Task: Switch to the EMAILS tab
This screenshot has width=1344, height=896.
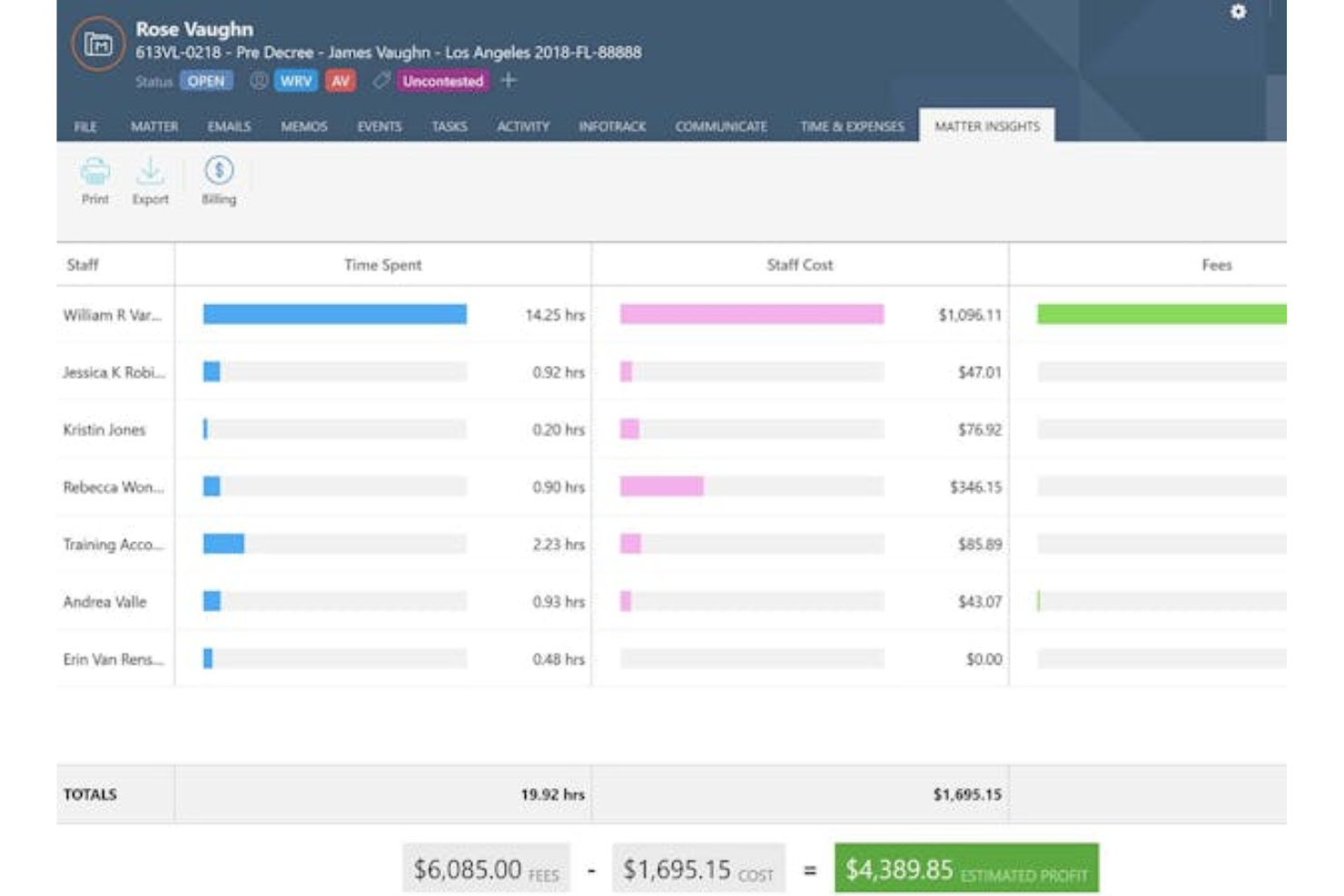Action: (229, 127)
